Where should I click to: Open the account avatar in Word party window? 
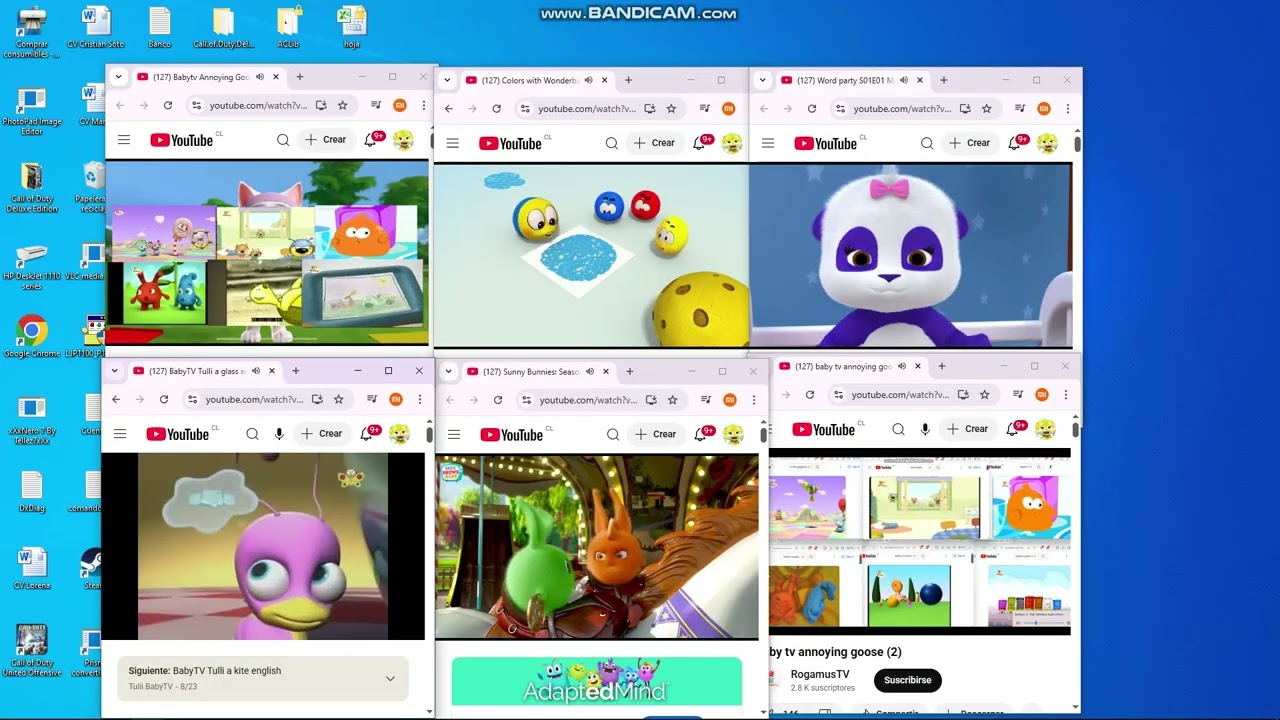[1047, 143]
